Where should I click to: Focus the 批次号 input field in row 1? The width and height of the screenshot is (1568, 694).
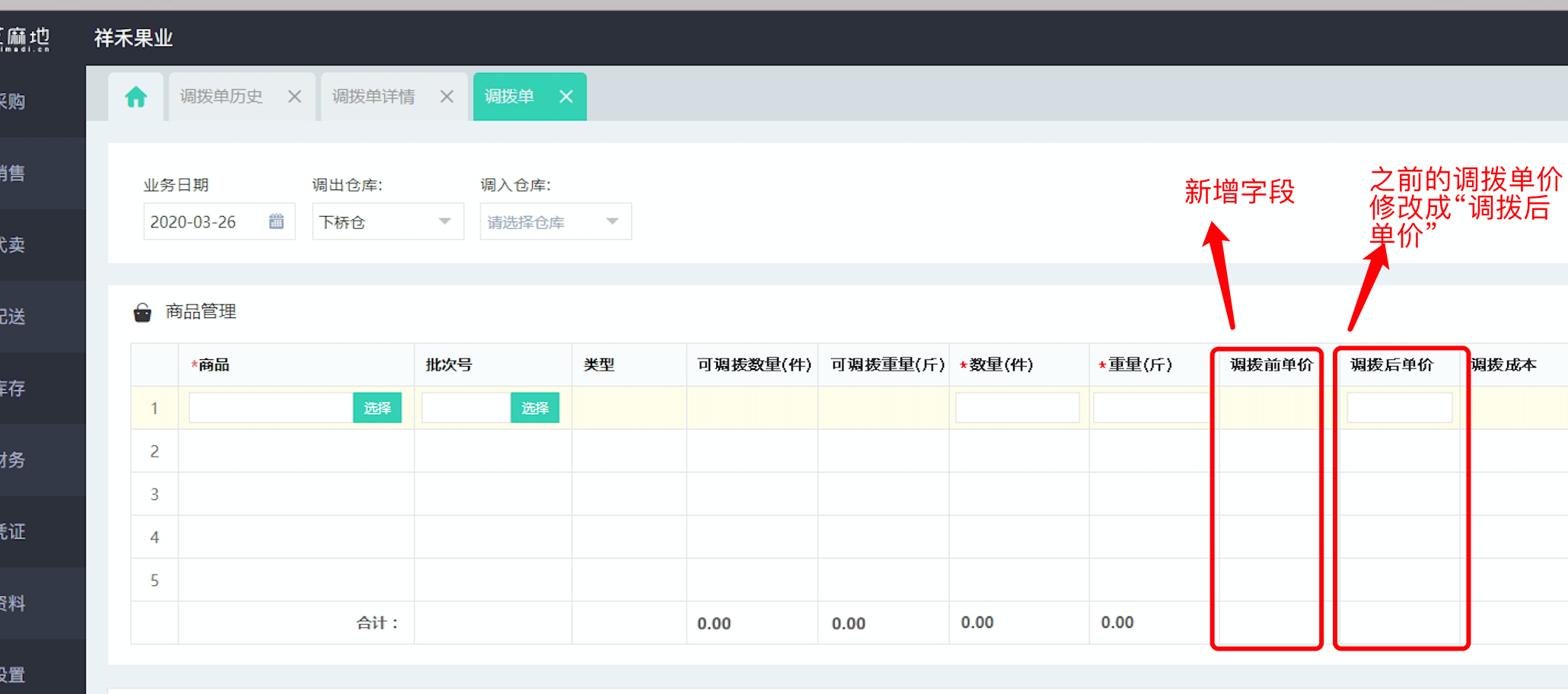(x=466, y=408)
